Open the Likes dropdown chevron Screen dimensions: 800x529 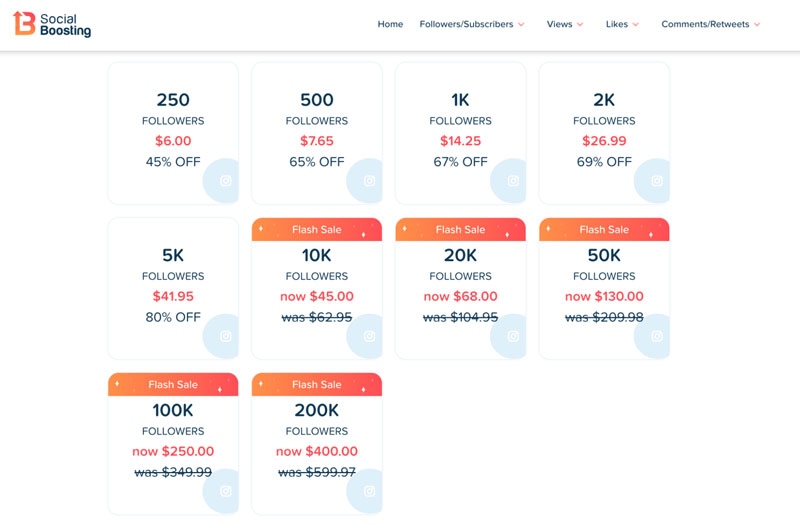(636, 25)
